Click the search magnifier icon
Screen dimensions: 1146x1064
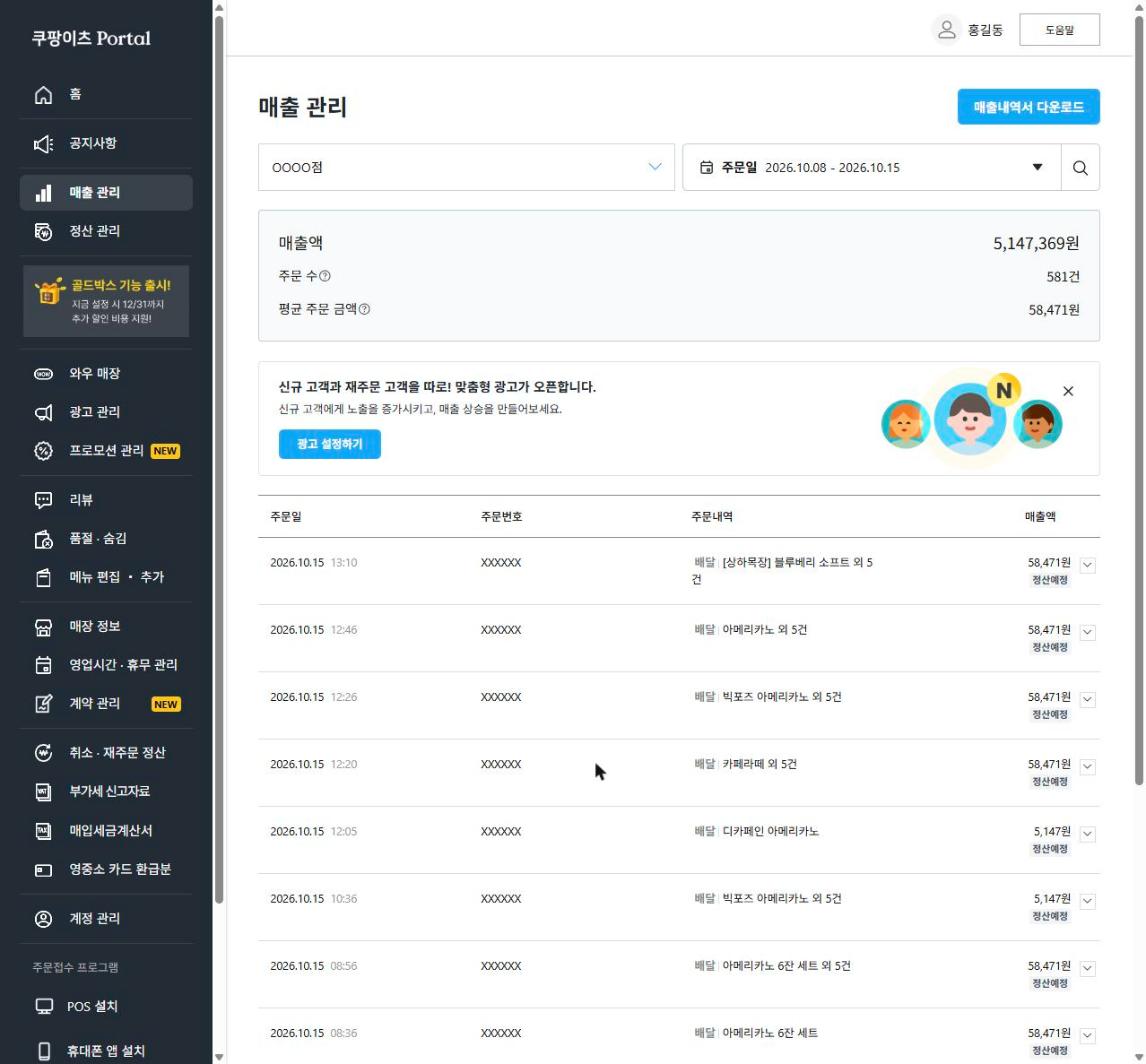coord(1079,168)
